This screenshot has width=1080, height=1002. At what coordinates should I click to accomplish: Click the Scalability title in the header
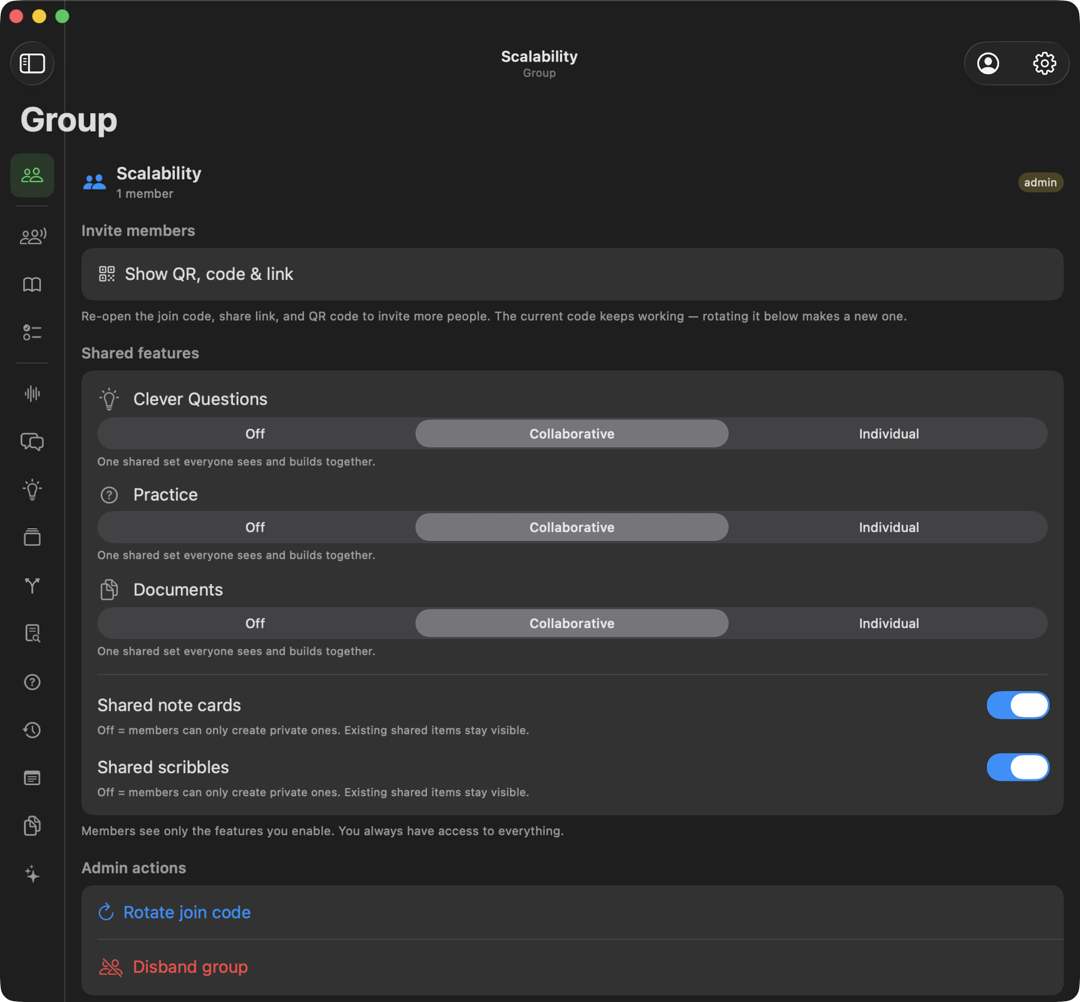point(539,56)
